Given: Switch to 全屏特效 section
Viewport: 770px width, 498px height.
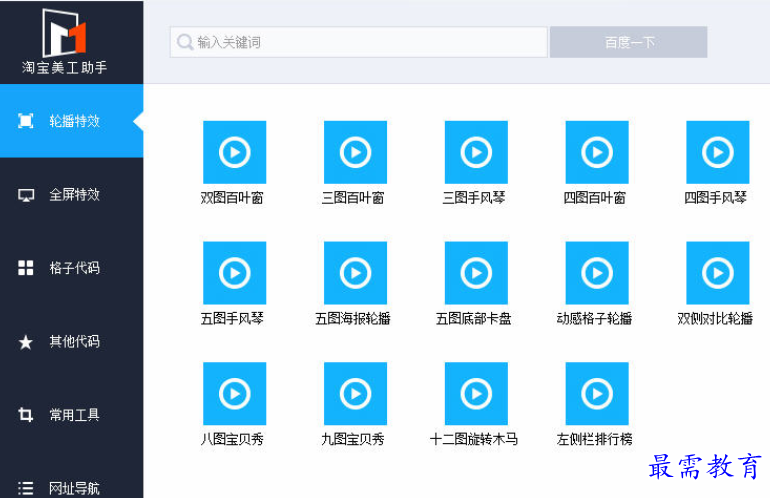Looking at the screenshot, I should click(72, 194).
